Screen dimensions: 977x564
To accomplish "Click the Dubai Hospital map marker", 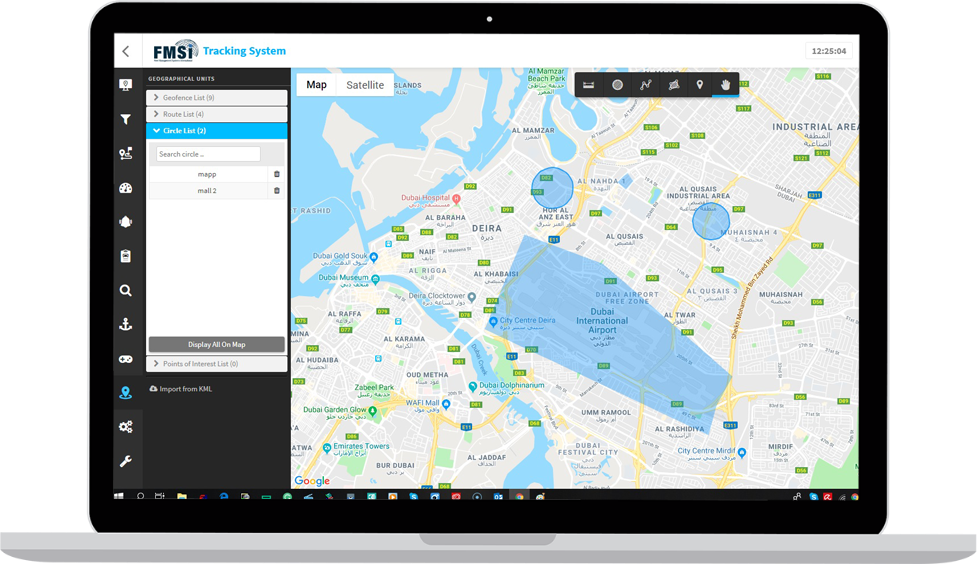I will coord(457,199).
